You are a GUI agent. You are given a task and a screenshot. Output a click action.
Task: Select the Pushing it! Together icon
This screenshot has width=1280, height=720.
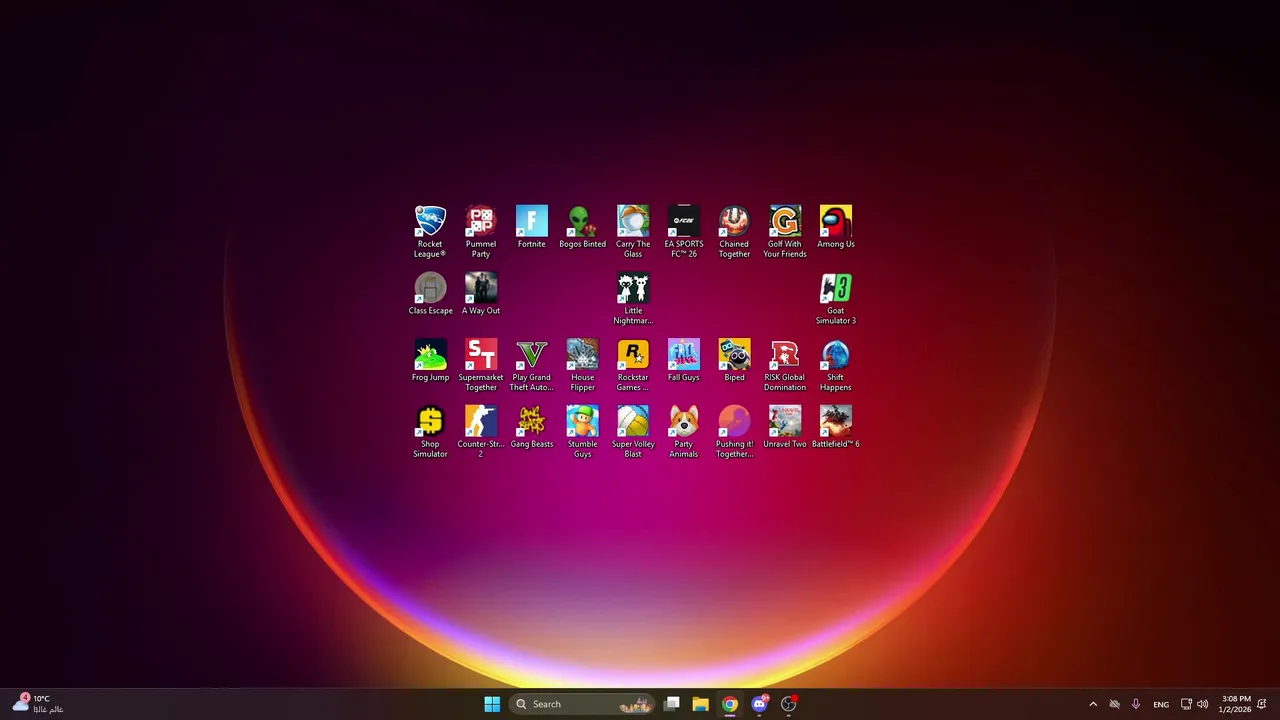734,432
